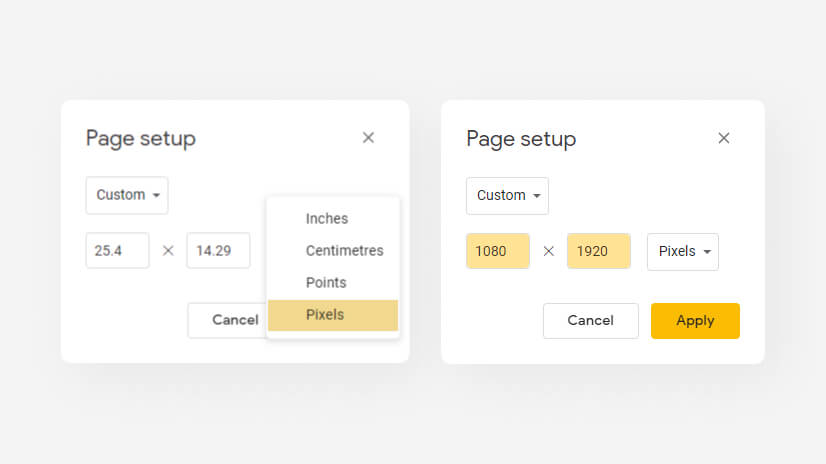Click the multiplication sign between 1080 and 1920

point(548,251)
